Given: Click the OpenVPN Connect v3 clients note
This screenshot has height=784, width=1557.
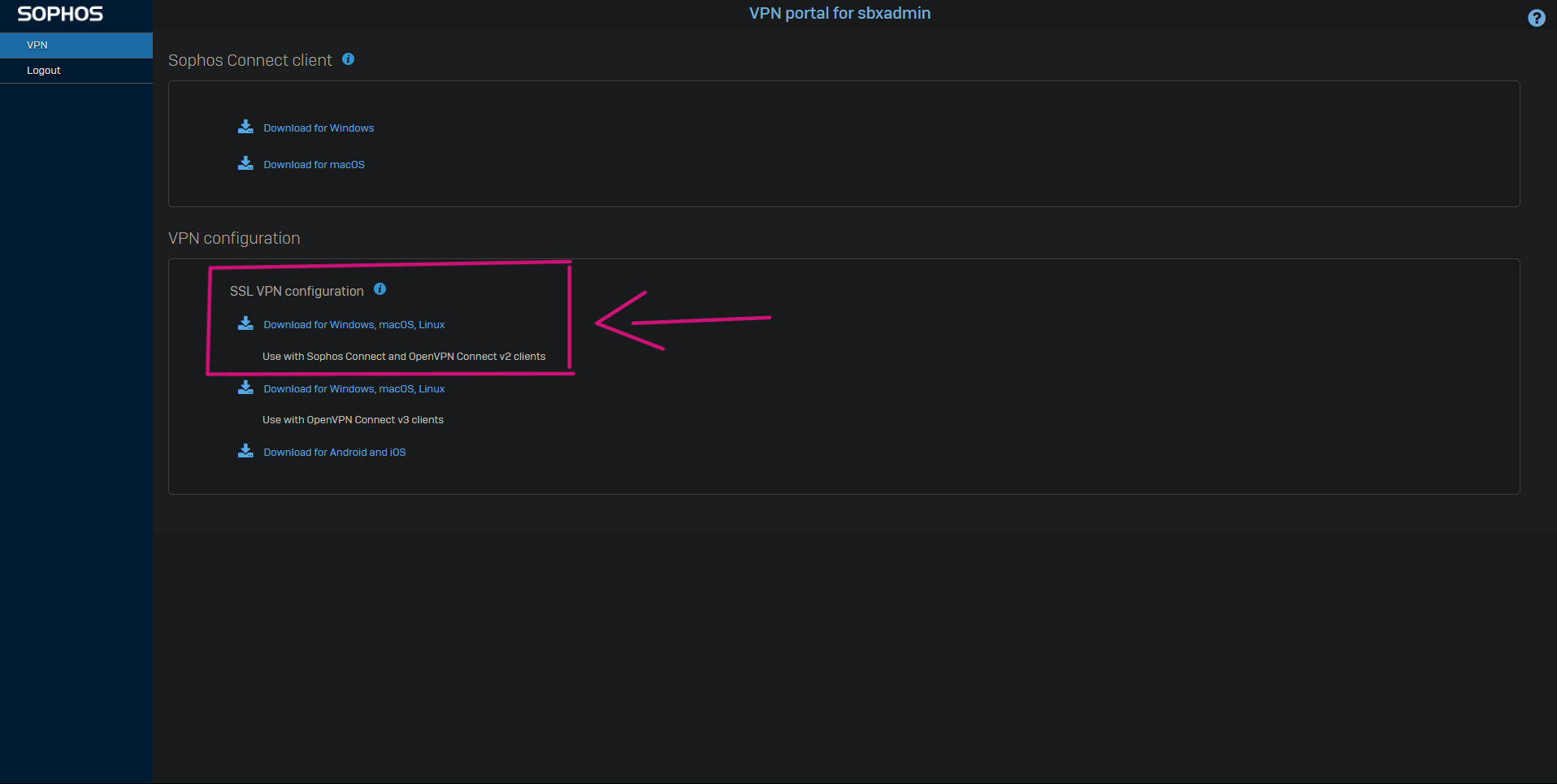Looking at the screenshot, I should 353,420.
